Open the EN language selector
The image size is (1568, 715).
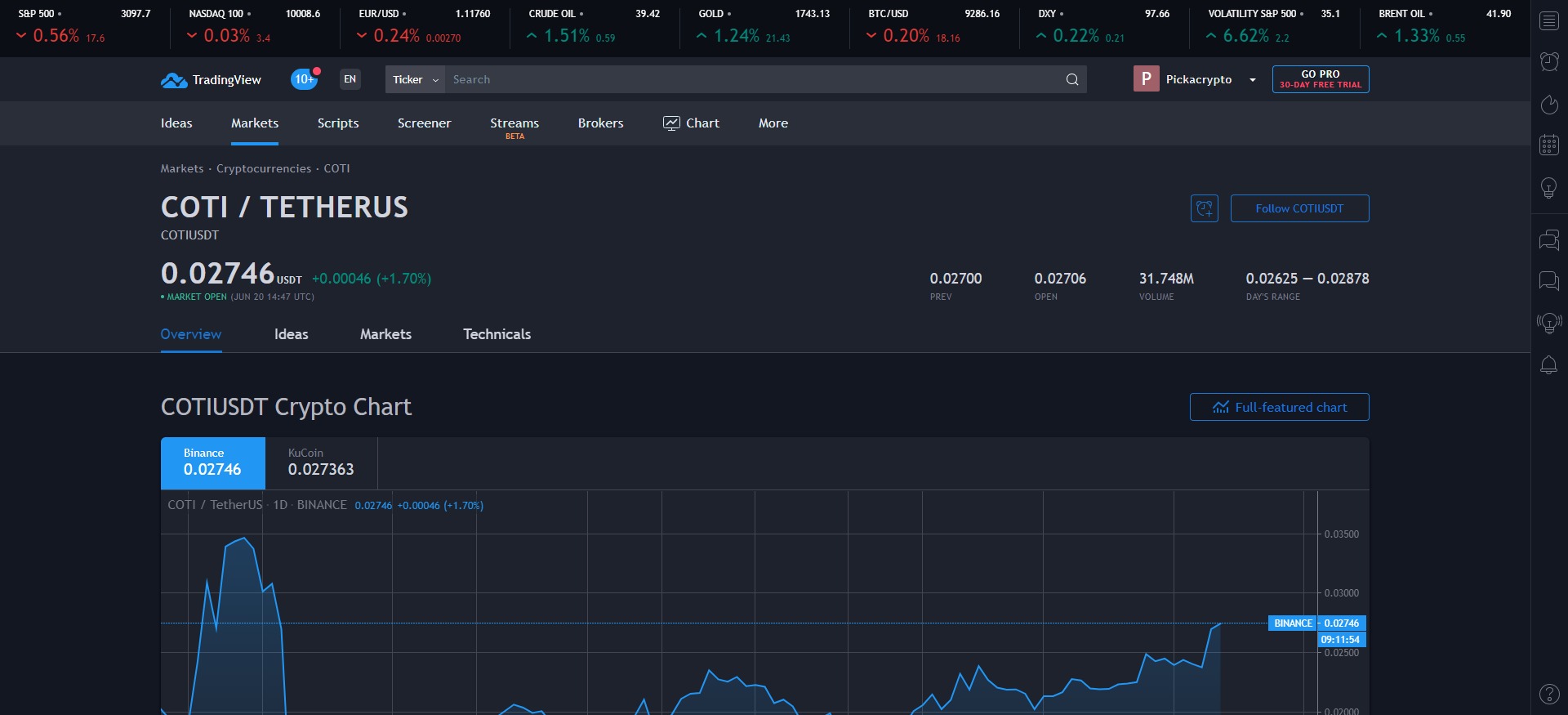coord(350,79)
